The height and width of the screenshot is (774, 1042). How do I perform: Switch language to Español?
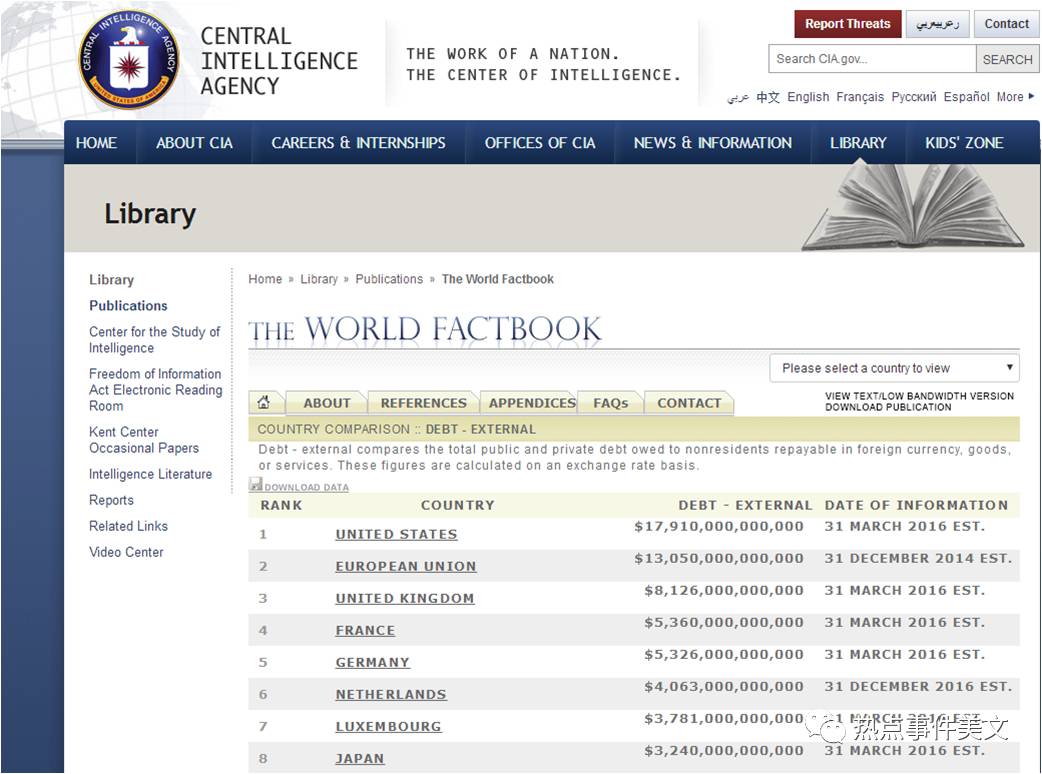(966, 97)
